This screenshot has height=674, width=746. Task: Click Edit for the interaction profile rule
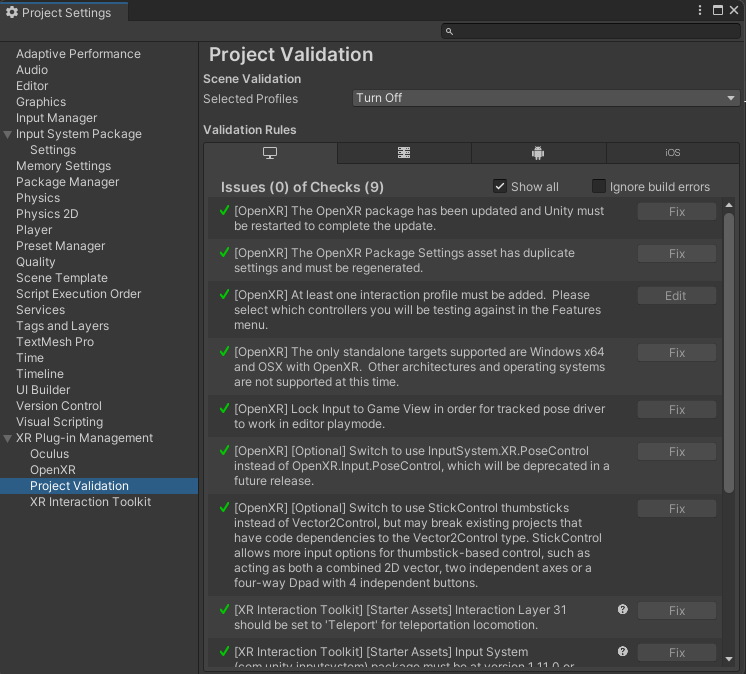(x=676, y=296)
